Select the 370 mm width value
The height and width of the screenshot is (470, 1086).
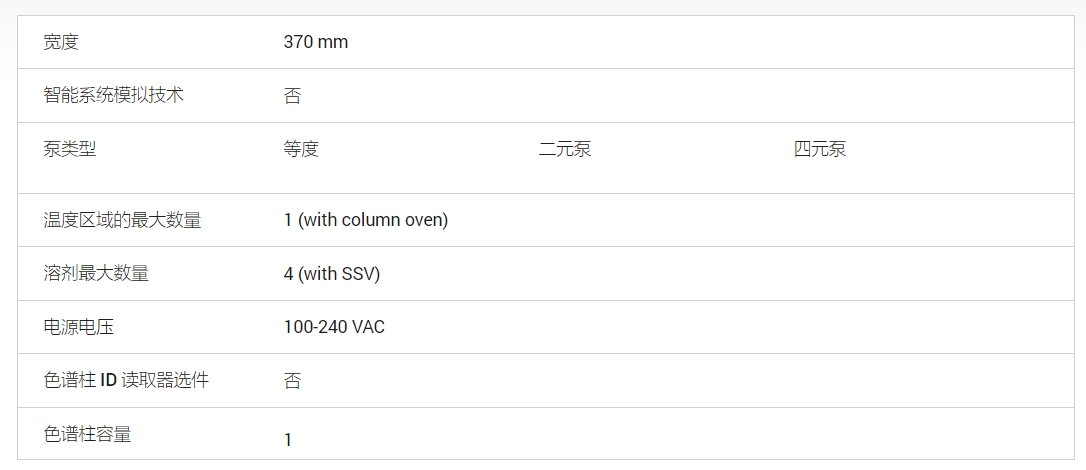[316, 42]
